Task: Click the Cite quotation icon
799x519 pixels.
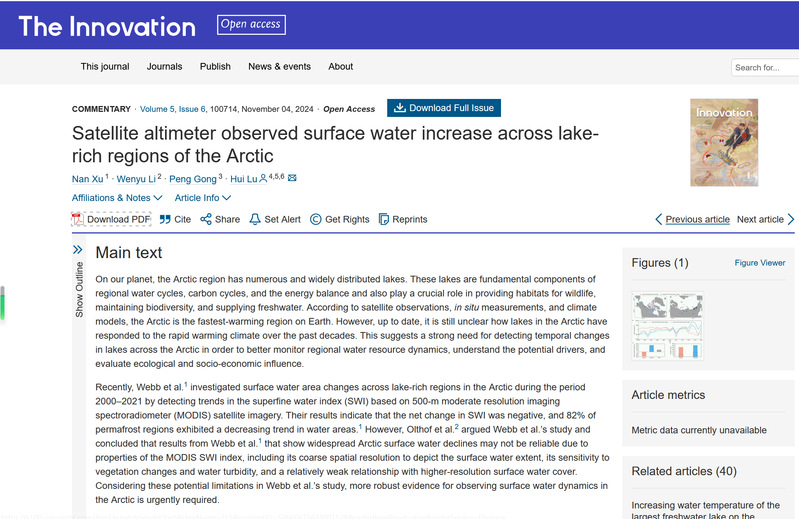Action: tap(165, 219)
